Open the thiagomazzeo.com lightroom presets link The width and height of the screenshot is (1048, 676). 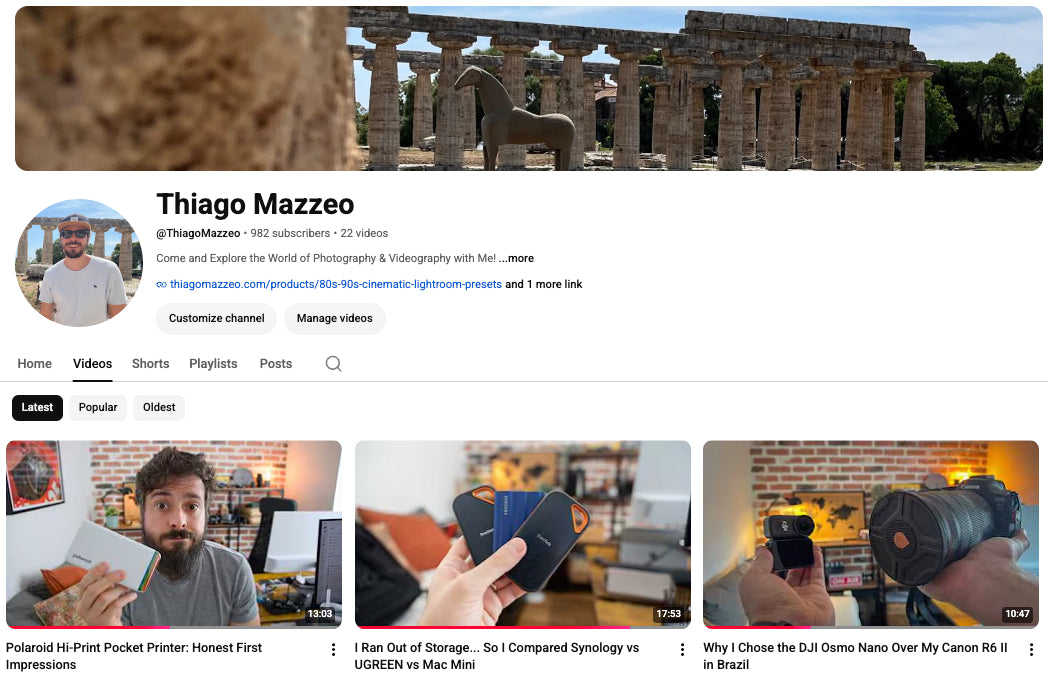pyautogui.click(x=336, y=284)
